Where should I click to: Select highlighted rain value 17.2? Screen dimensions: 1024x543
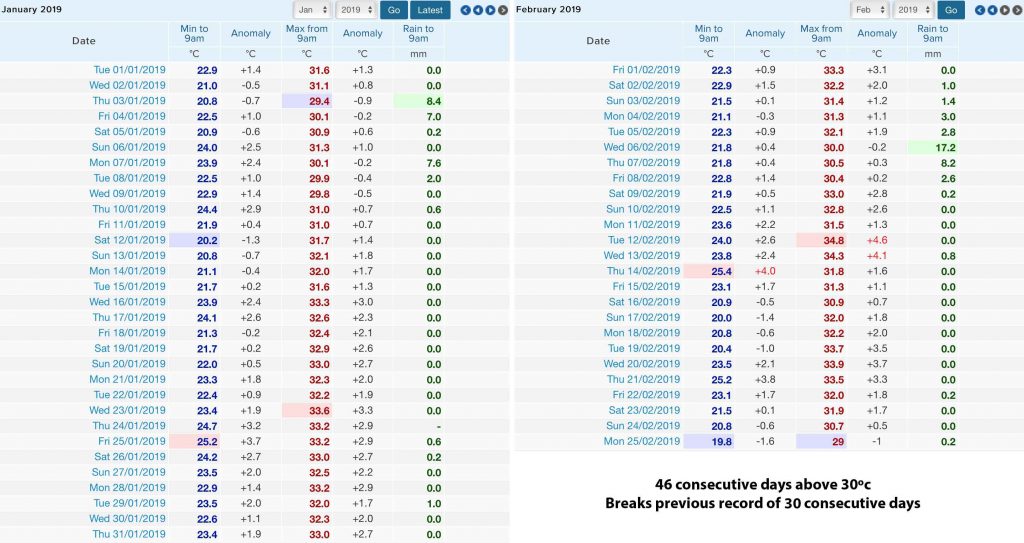click(945, 148)
